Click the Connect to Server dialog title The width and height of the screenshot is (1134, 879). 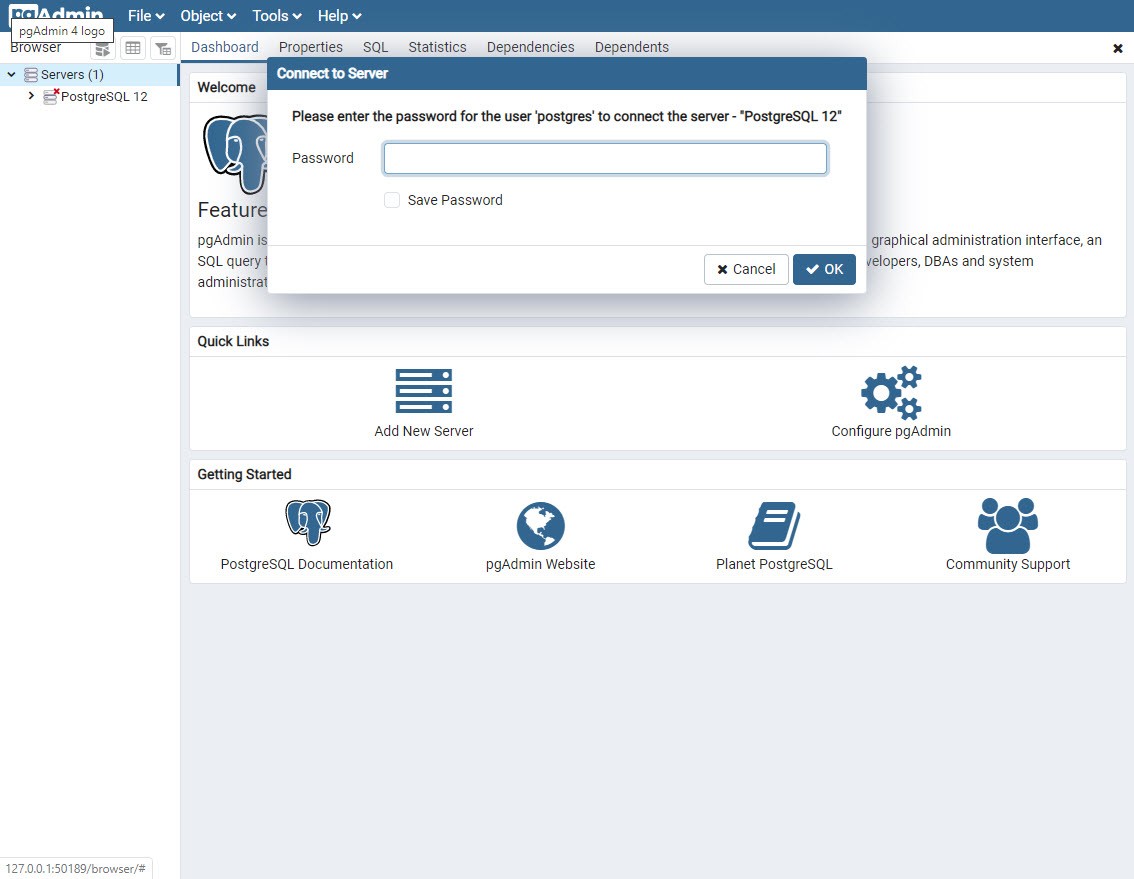[332, 73]
